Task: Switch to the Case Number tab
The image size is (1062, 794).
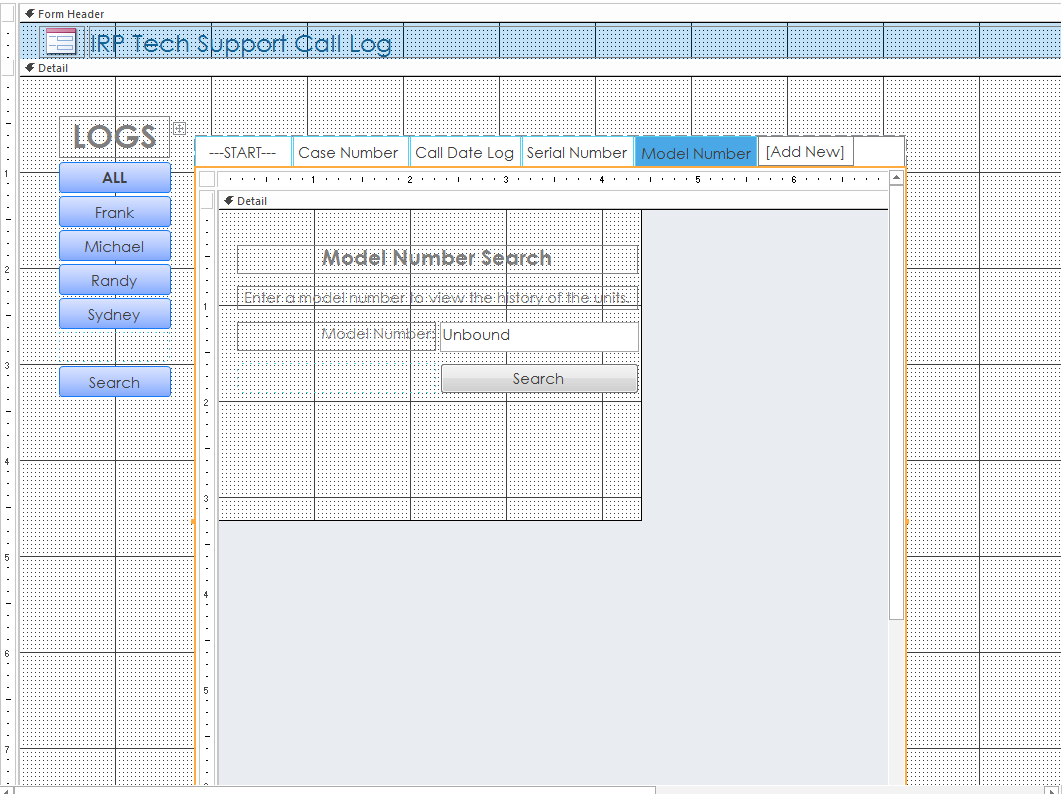Action: pyautogui.click(x=348, y=152)
